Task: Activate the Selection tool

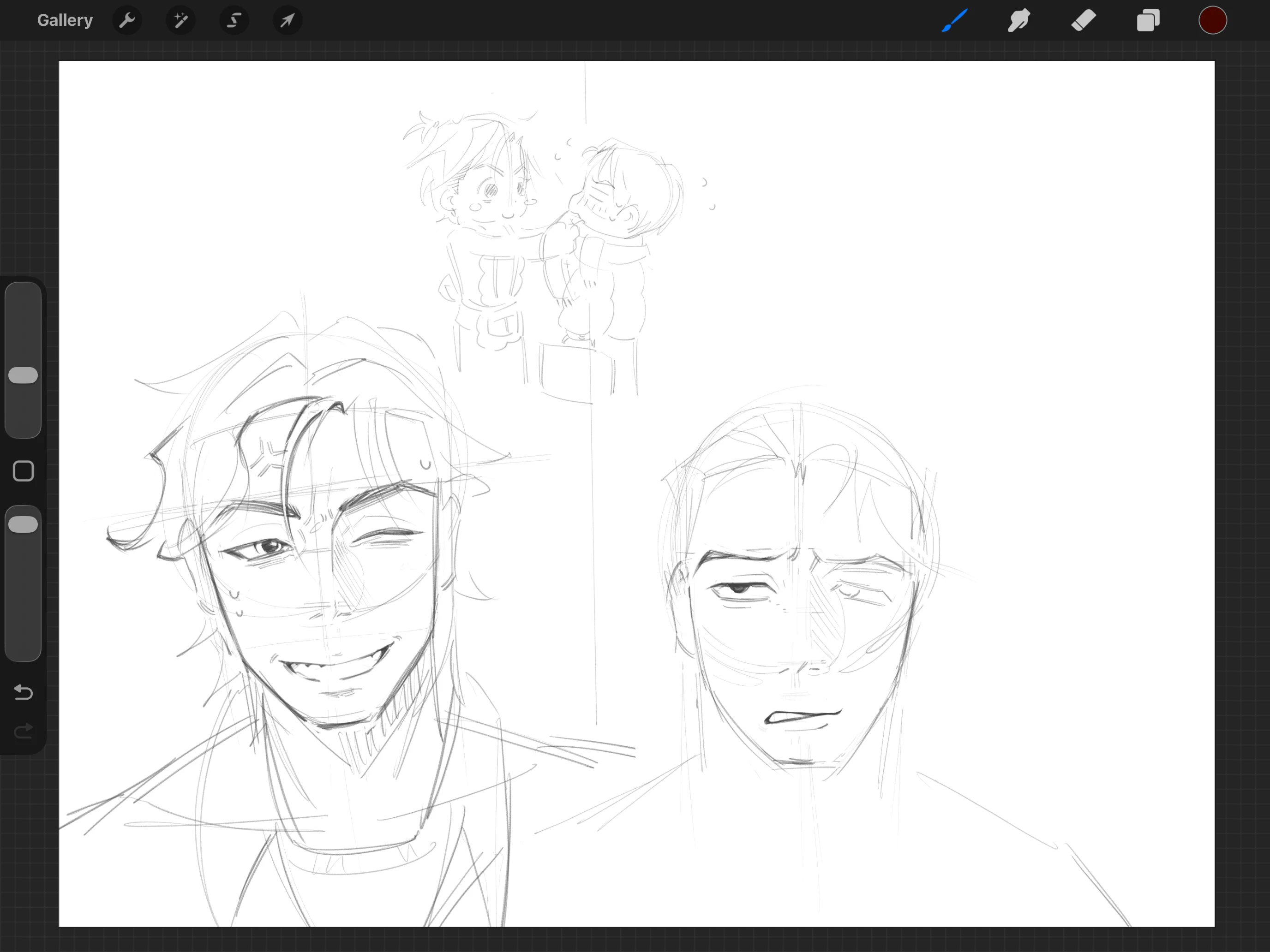Action: click(x=234, y=21)
